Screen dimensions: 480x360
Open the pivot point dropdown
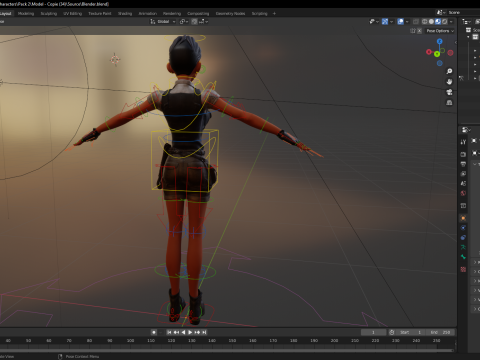(184, 22)
